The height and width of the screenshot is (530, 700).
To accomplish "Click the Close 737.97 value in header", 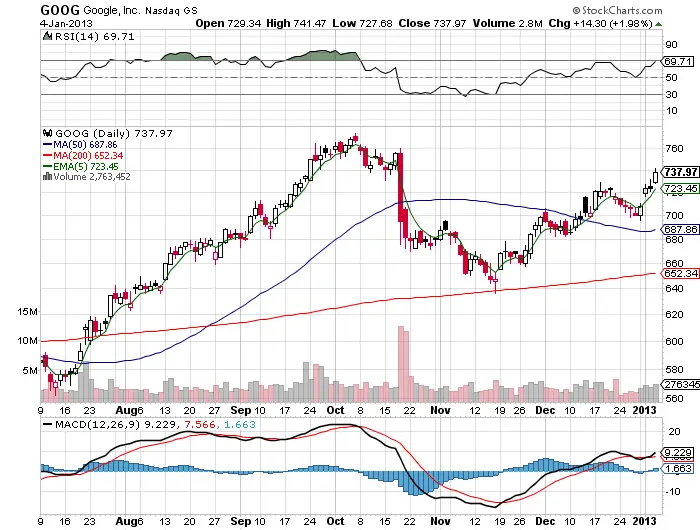I will tap(432, 23).
